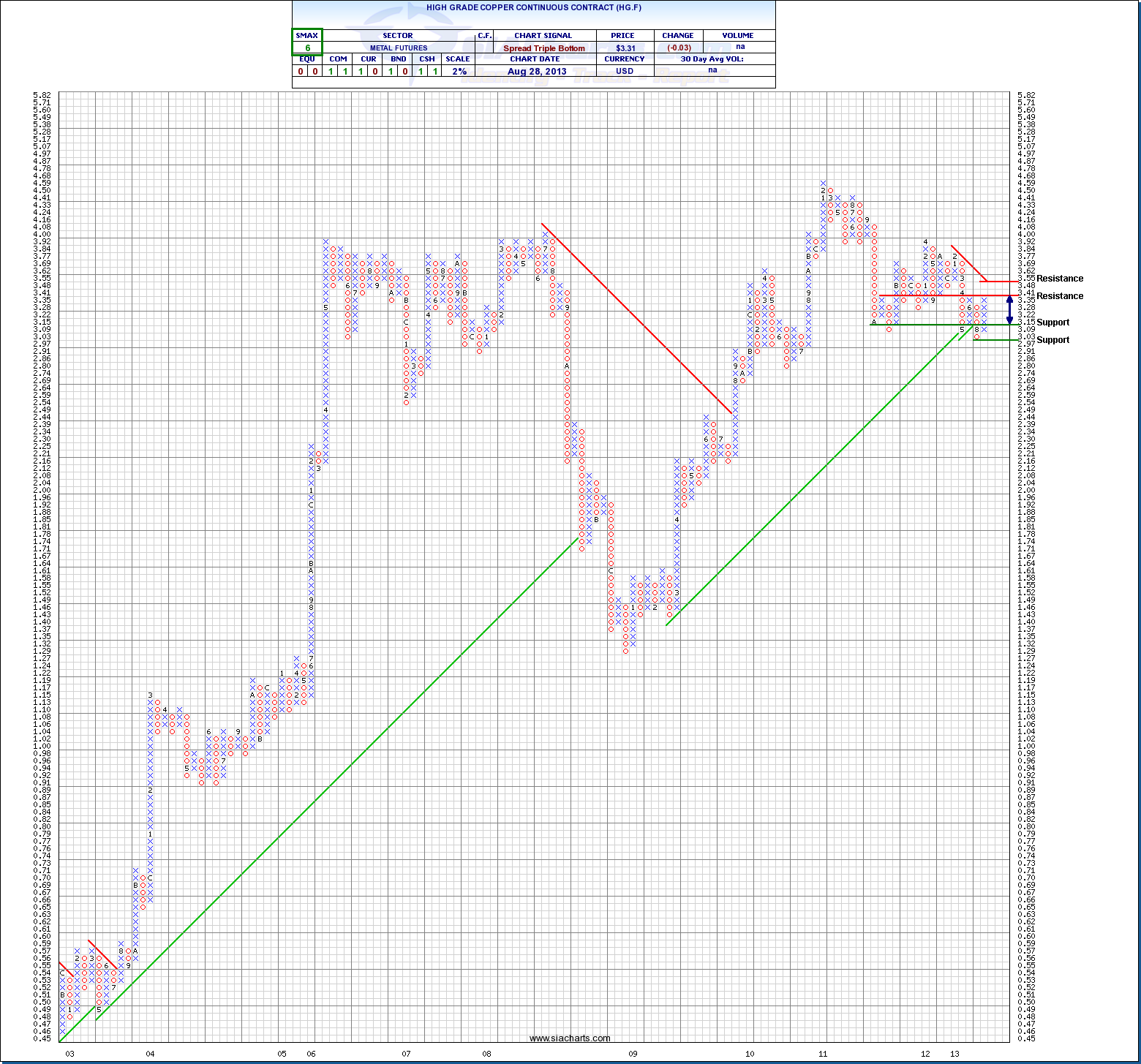
Task: Click the blue double-headed range arrow
Action: [x=1010, y=309]
